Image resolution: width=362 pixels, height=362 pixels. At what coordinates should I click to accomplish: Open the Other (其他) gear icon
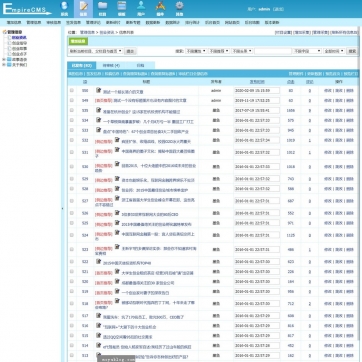click(x=179, y=8)
